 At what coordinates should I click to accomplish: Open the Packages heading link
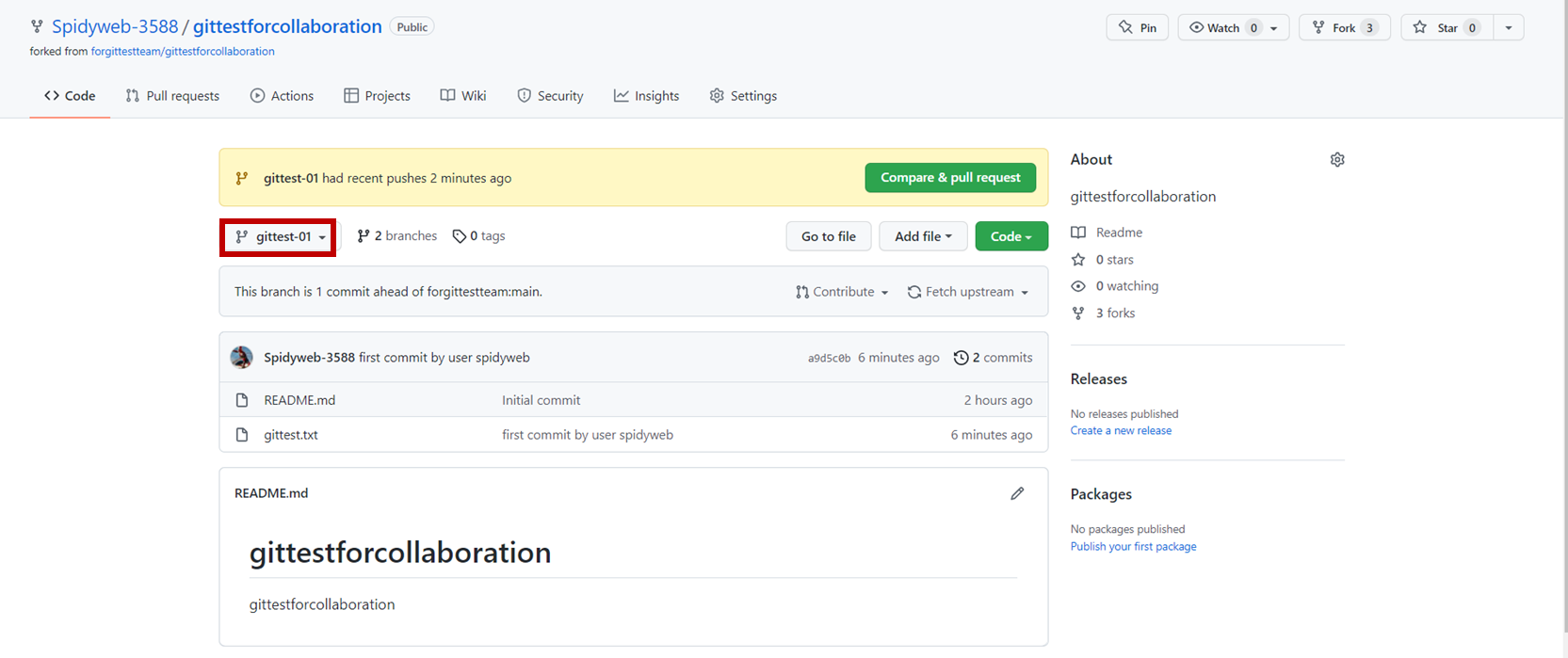(x=1101, y=494)
